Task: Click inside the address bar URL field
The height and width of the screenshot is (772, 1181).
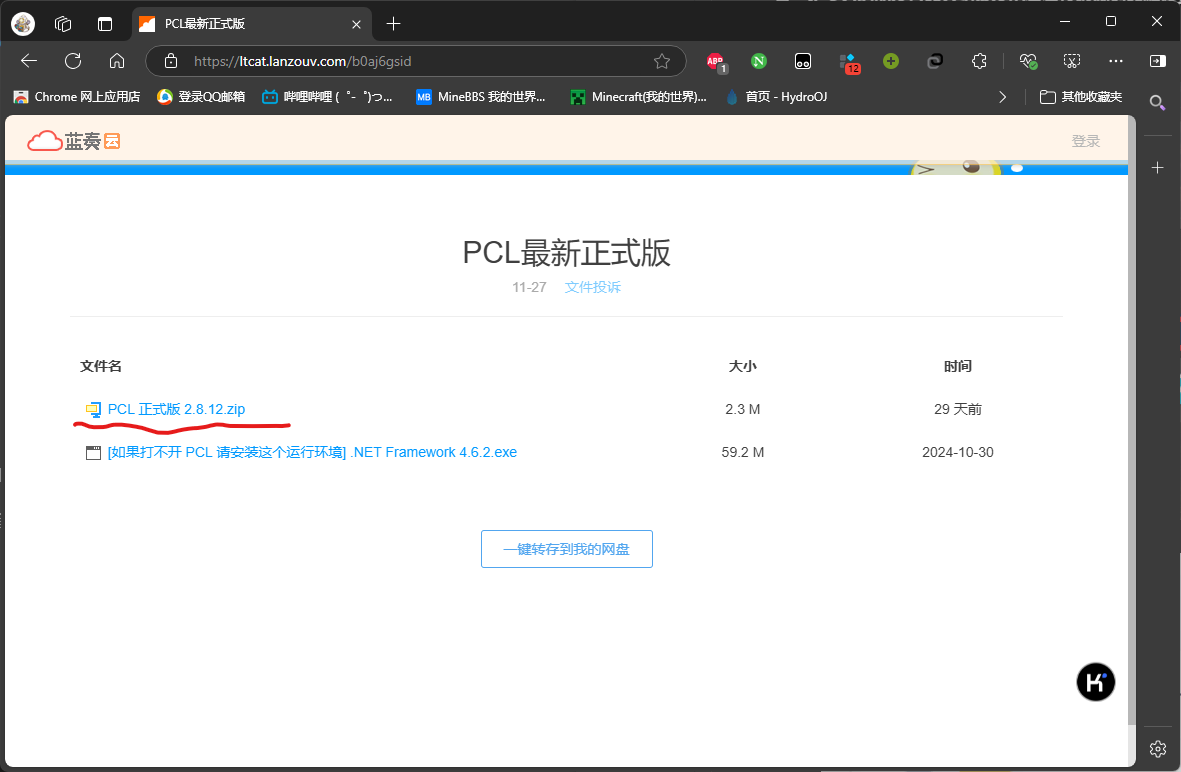Action: 400,61
